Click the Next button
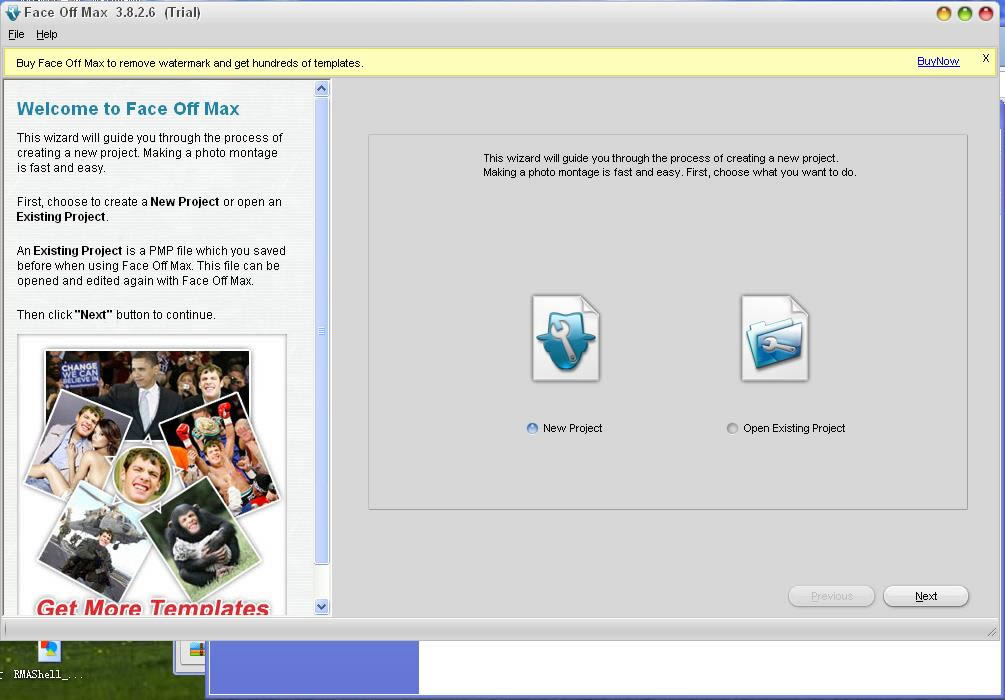 pyautogui.click(x=926, y=596)
